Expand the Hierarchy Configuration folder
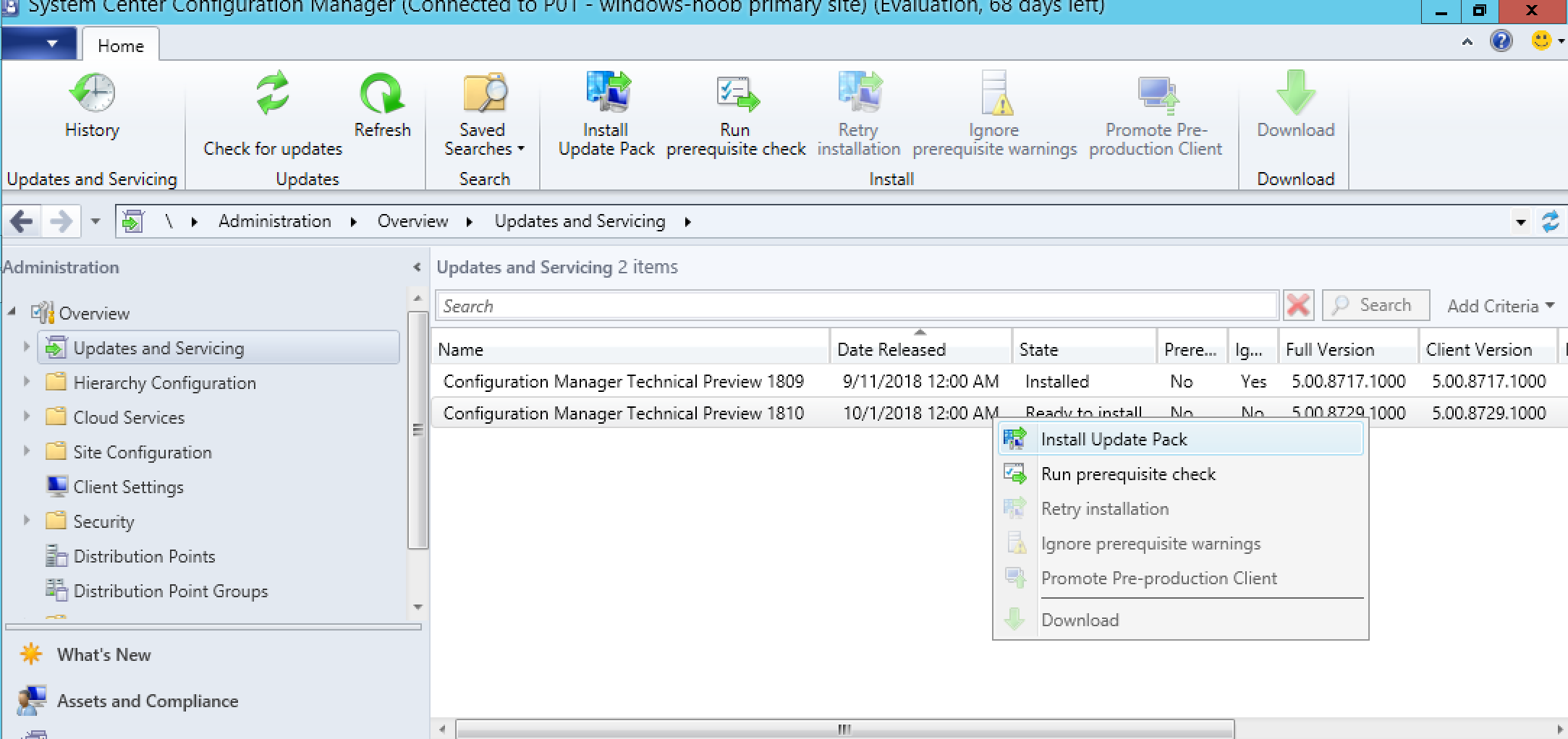The image size is (1568, 739). pos(27,381)
